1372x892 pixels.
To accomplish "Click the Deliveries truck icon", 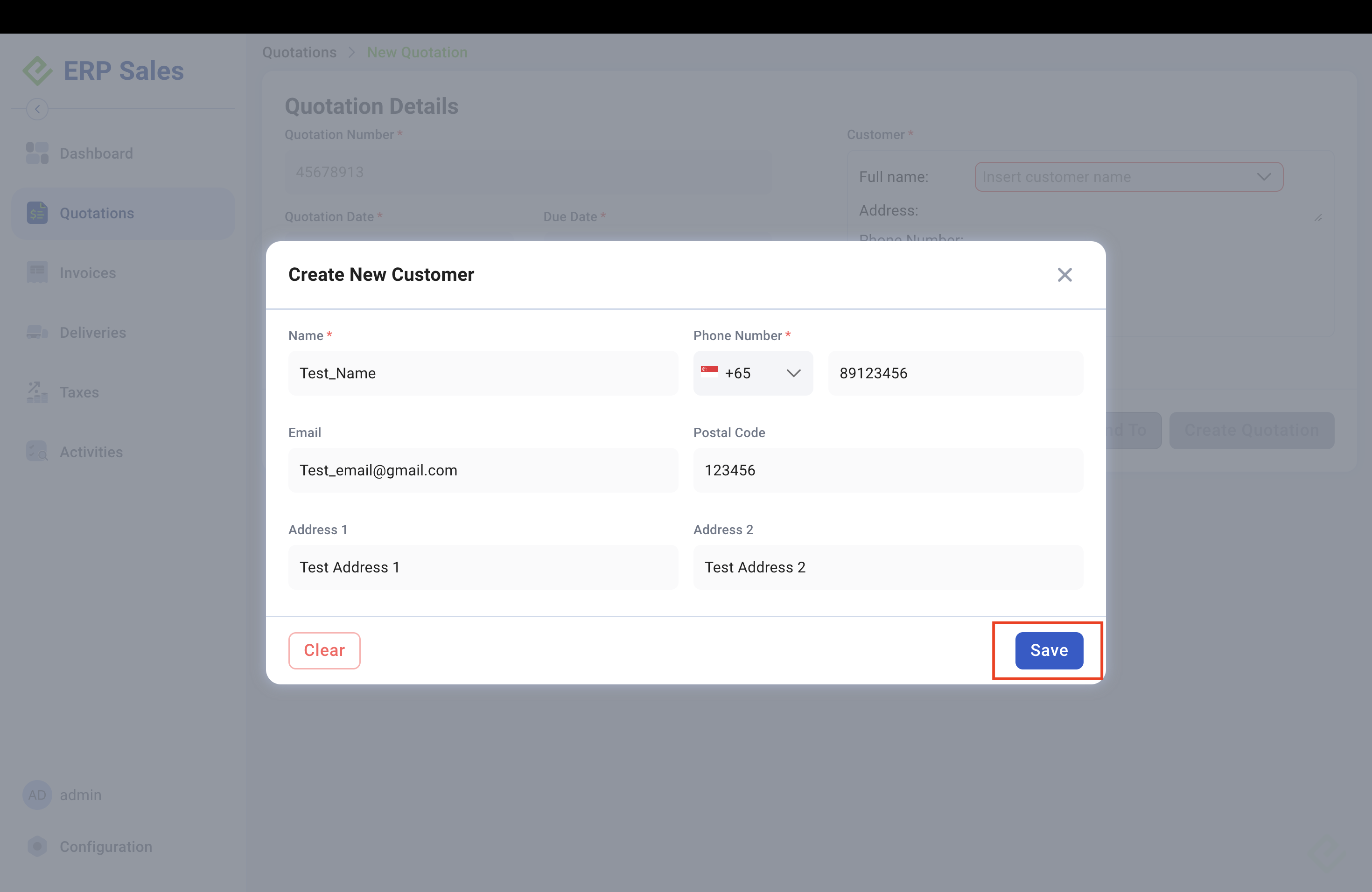I will [x=37, y=333].
